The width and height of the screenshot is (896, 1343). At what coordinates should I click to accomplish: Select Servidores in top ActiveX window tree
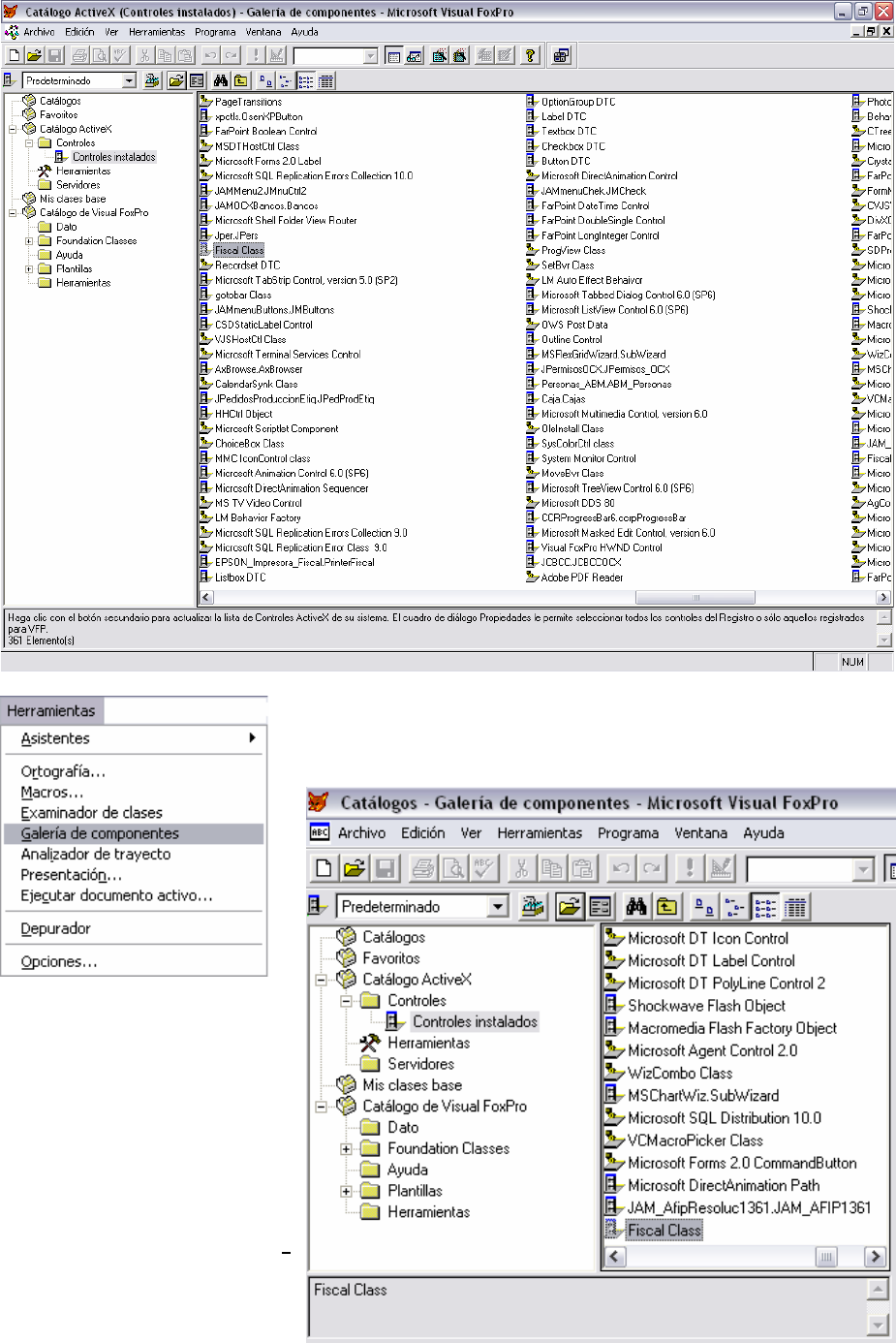coord(77,185)
